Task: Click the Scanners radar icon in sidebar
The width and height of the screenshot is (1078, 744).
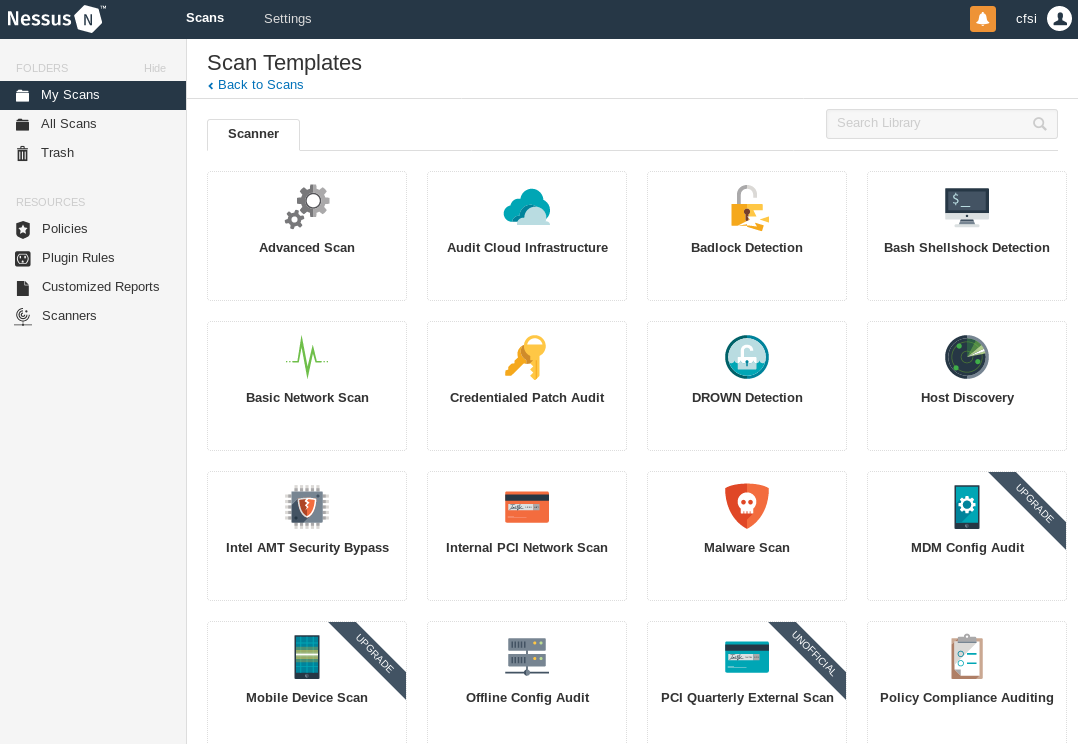Action: (x=23, y=317)
